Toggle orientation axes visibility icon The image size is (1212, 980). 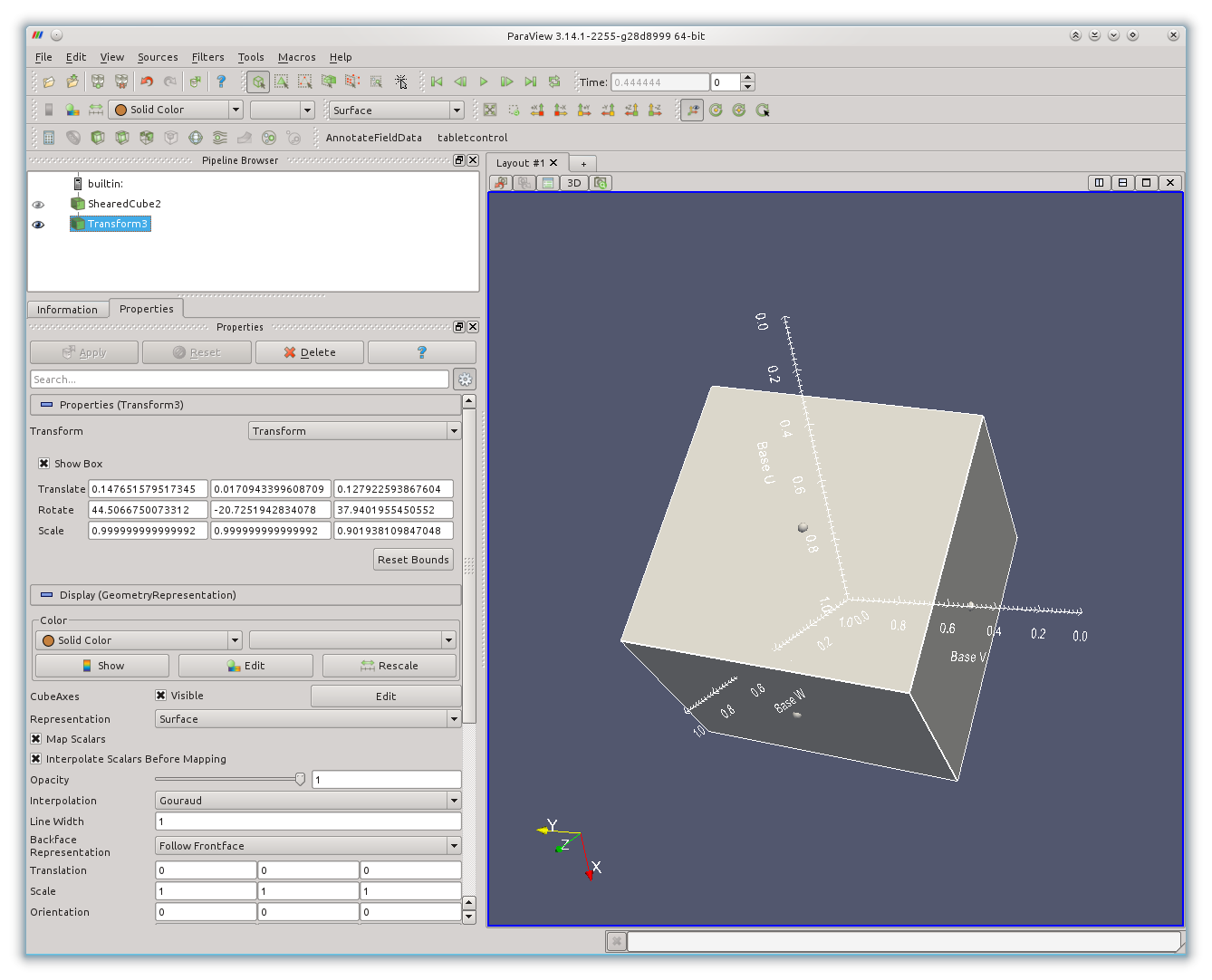point(692,110)
